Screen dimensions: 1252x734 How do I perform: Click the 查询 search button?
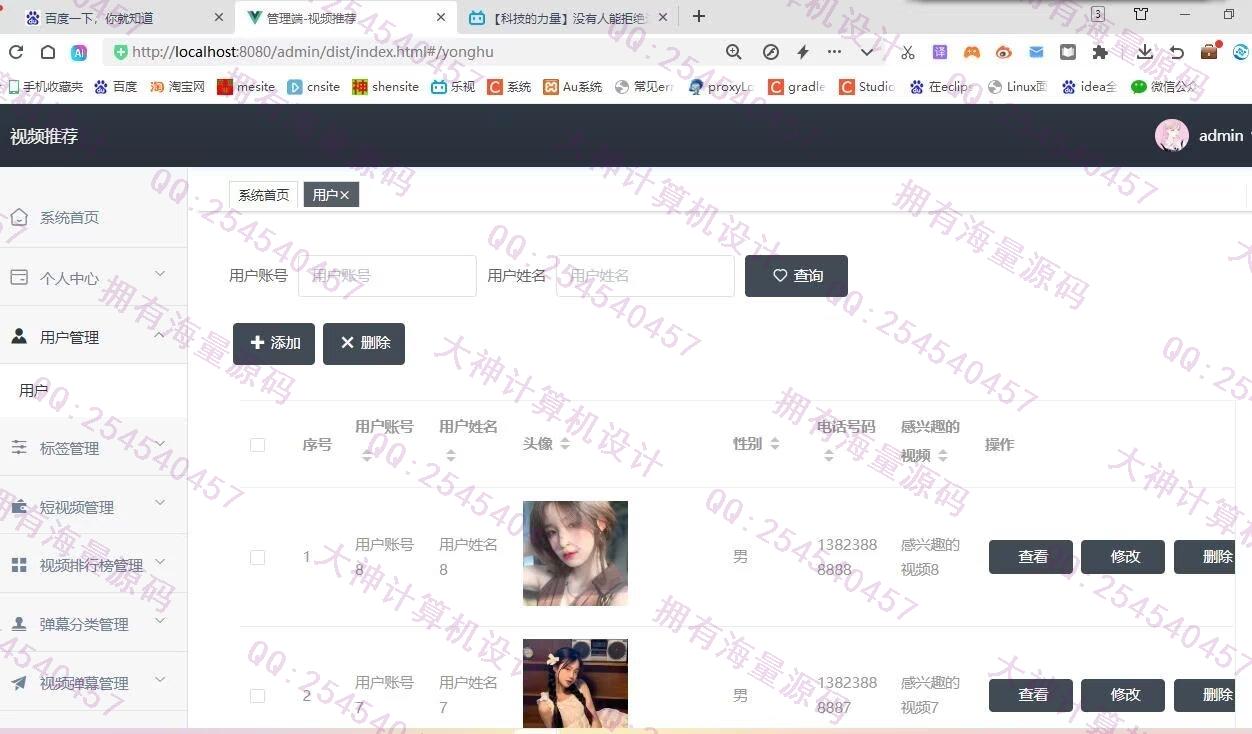tap(796, 276)
